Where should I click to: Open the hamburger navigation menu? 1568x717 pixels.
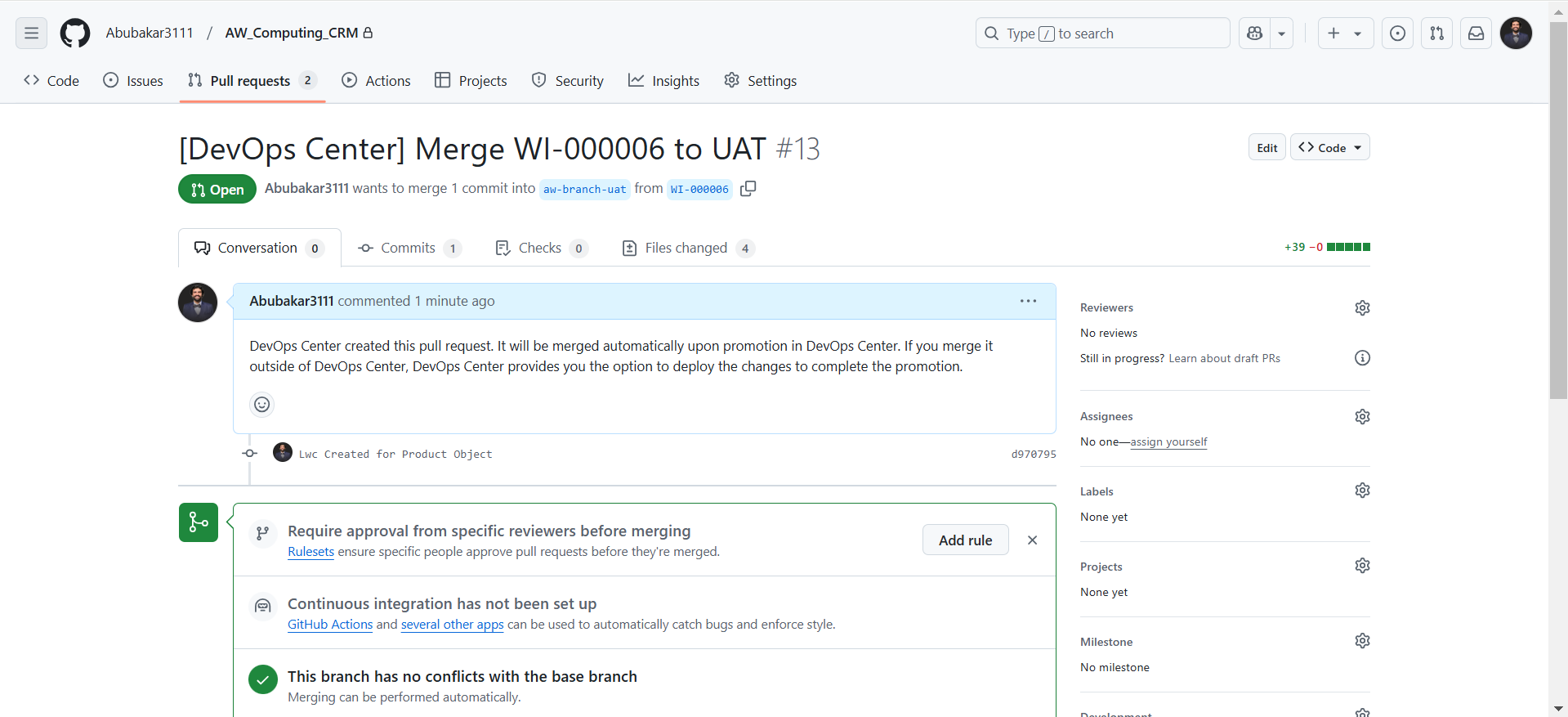coord(31,34)
